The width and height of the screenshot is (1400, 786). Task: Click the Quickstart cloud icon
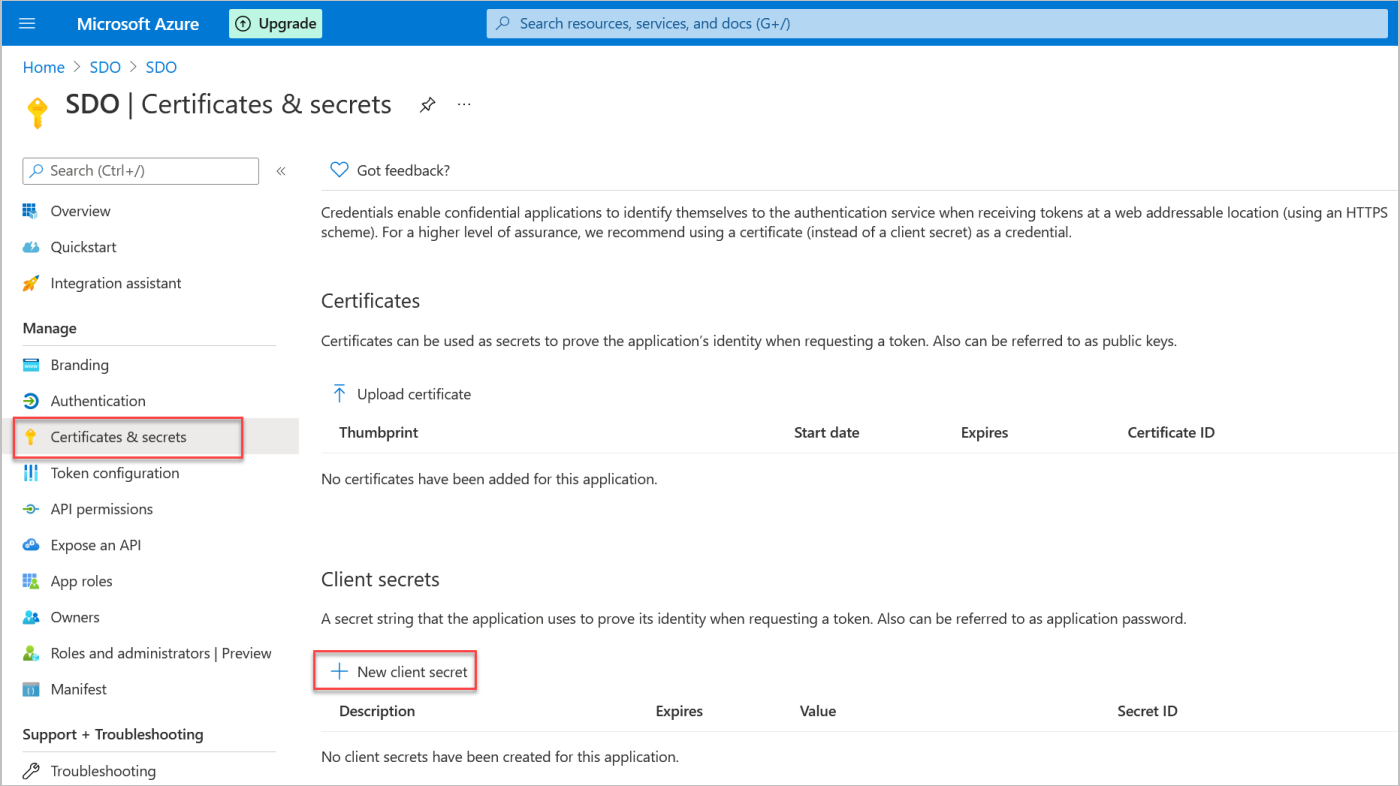click(31, 247)
